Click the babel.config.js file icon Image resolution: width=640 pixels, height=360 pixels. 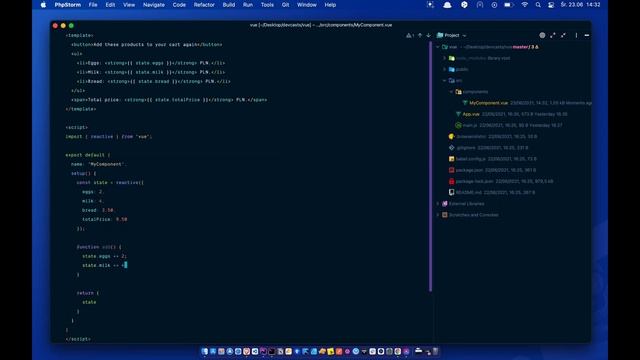pos(451,159)
